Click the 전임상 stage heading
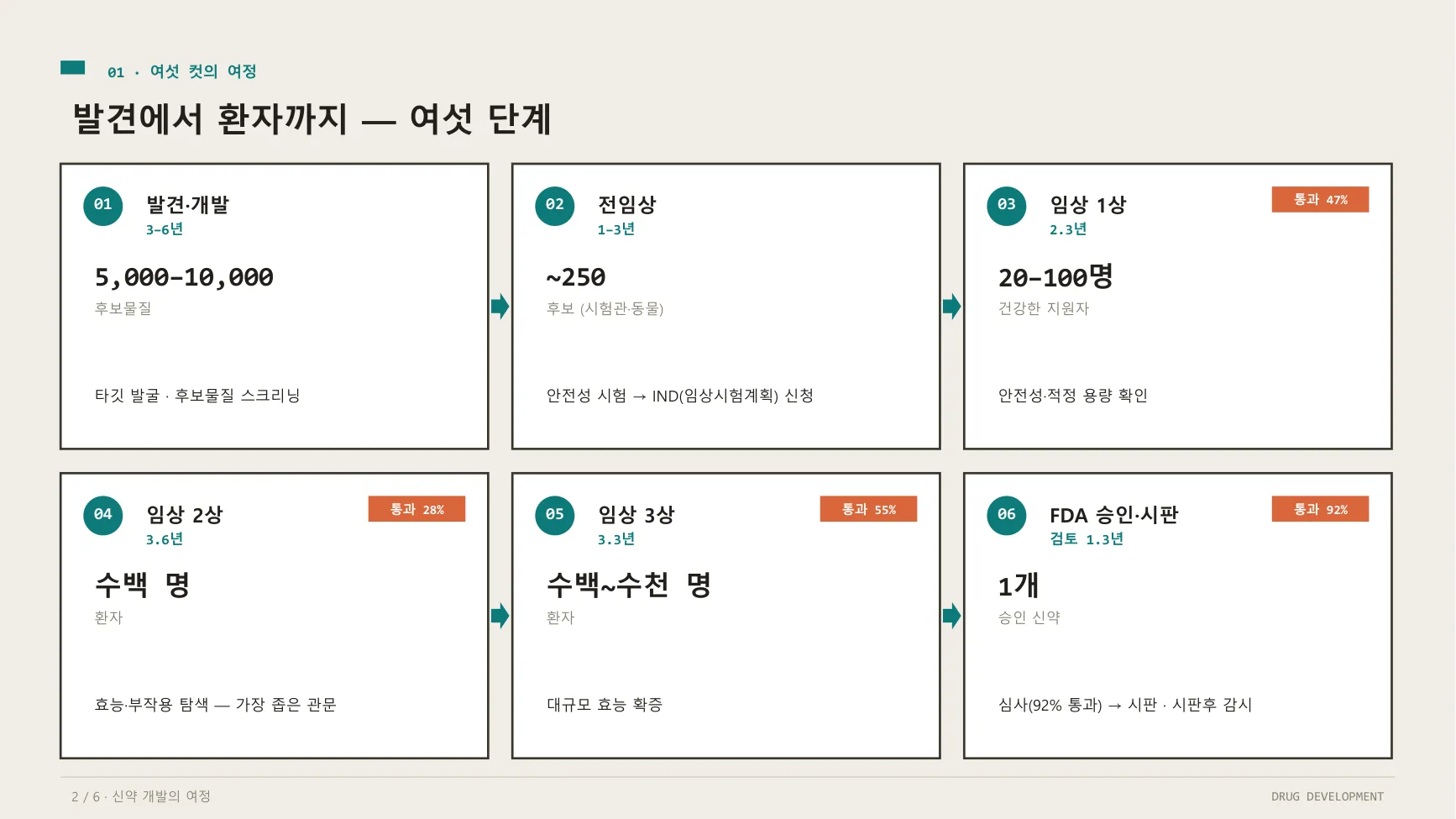Image resolution: width=1456 pixels, height=819 pixels. tap(626, 204)
